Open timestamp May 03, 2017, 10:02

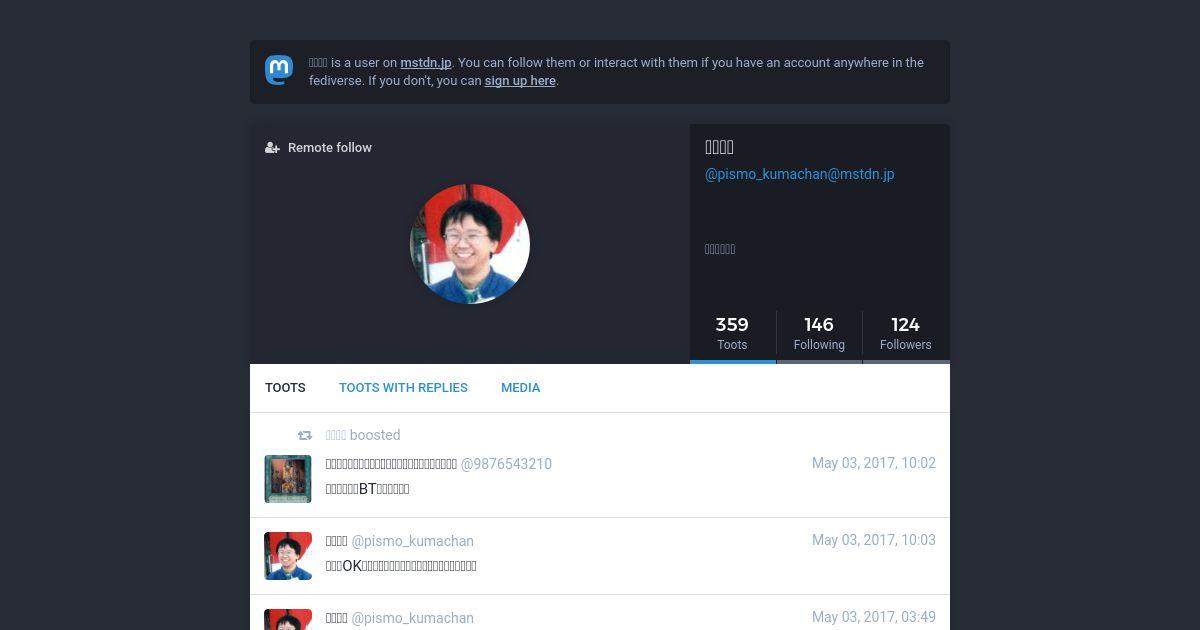[x=874, y=463]
